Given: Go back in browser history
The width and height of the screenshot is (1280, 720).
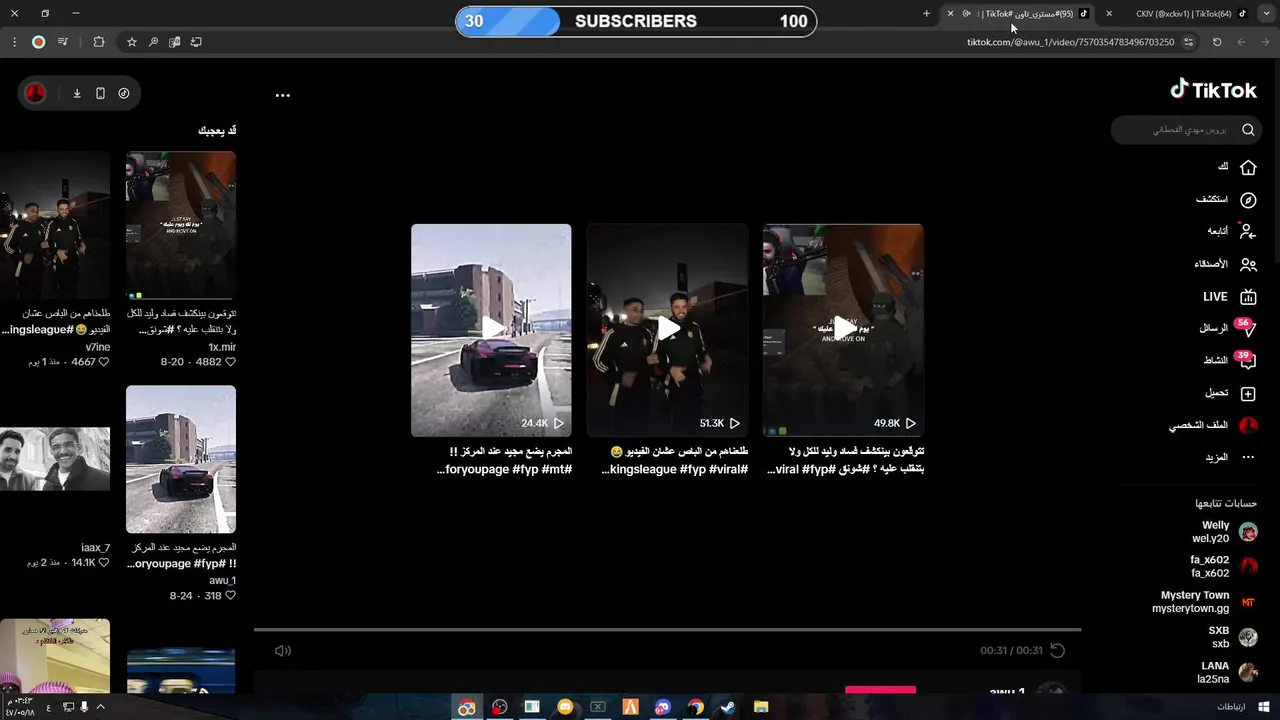Looking at the screenshot, I should tap(1266, 42).
